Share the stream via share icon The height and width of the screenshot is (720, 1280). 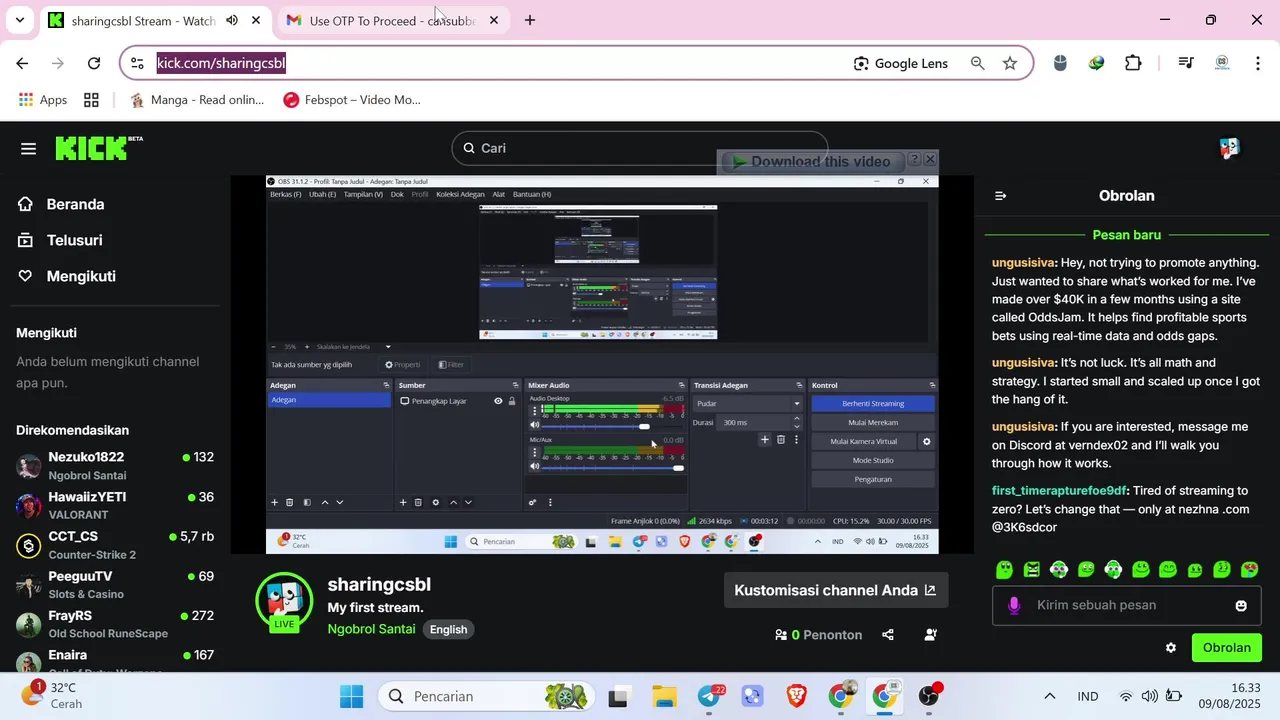pos(888,635)
